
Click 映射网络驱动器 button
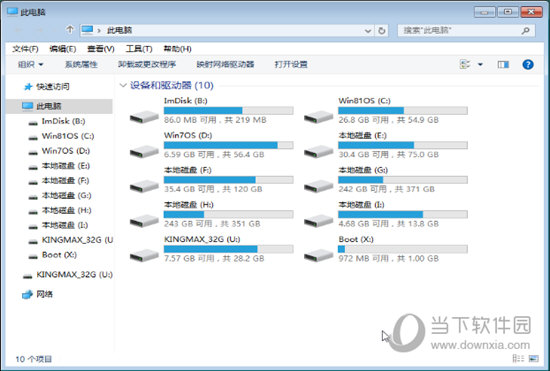click(x=225, y=65)
